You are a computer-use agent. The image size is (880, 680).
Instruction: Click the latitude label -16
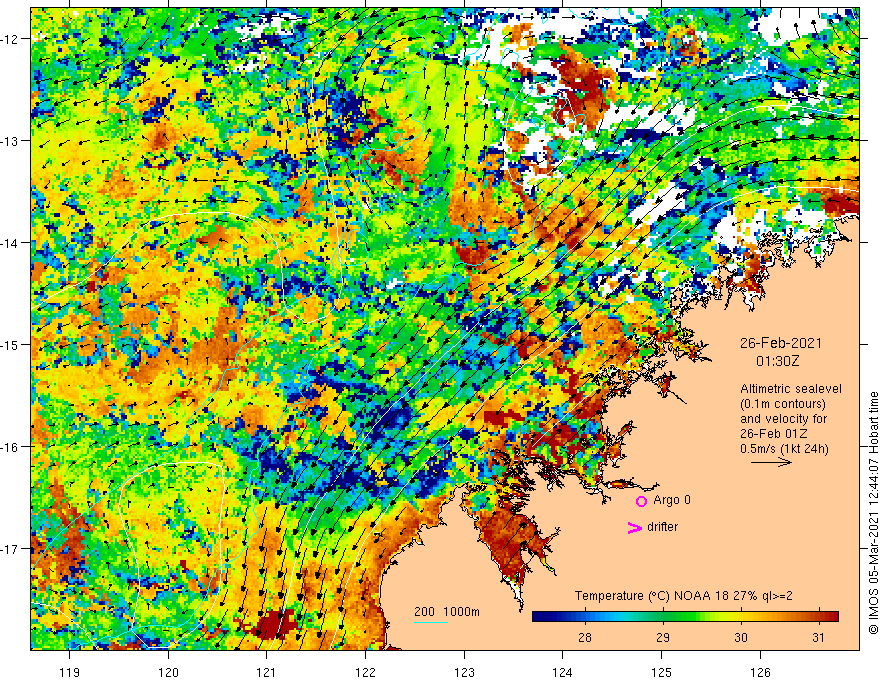coord(9,447)
